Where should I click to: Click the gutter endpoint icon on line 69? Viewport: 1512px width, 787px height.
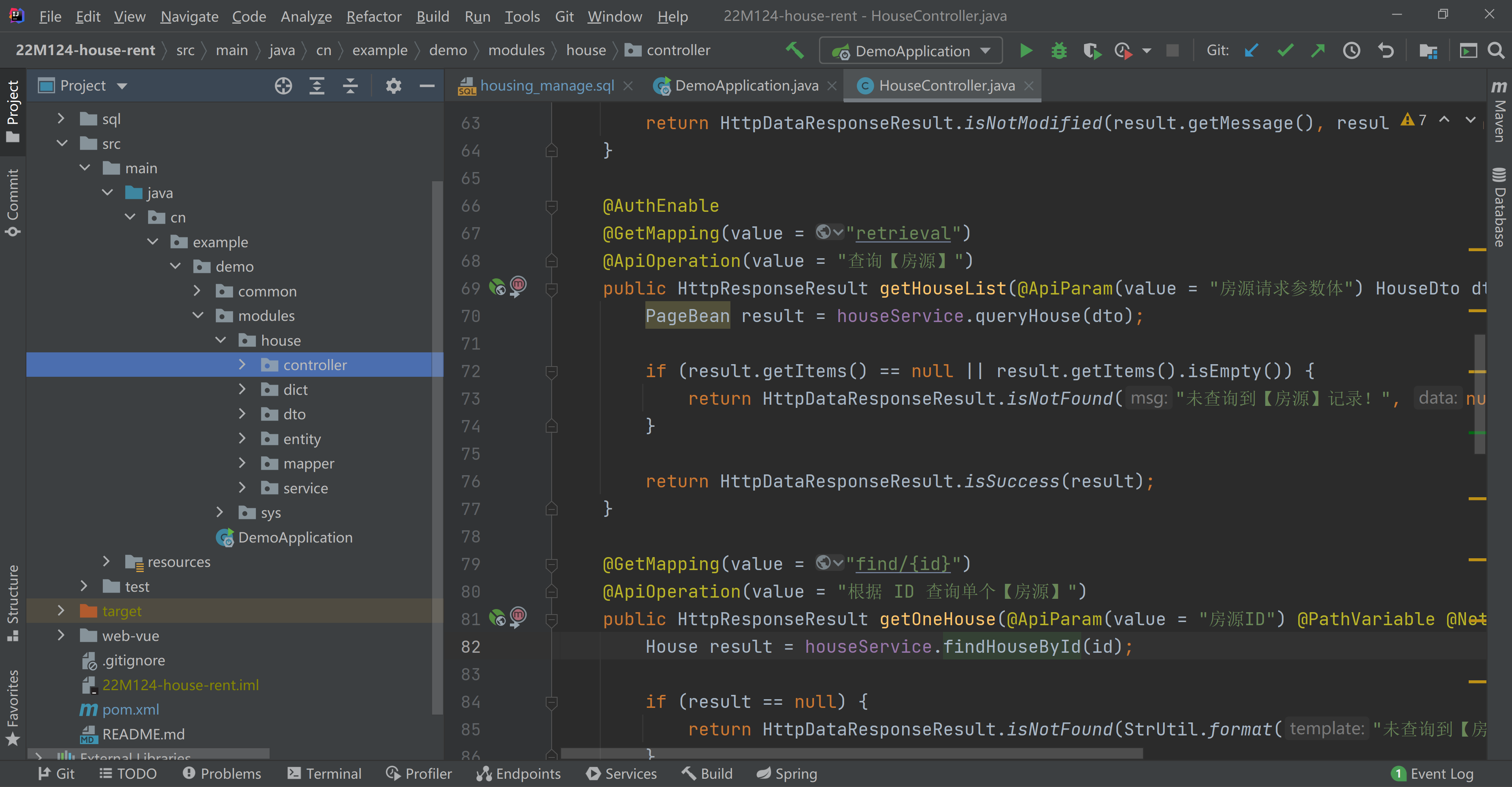pyautogui.click(x=497, y=287)
